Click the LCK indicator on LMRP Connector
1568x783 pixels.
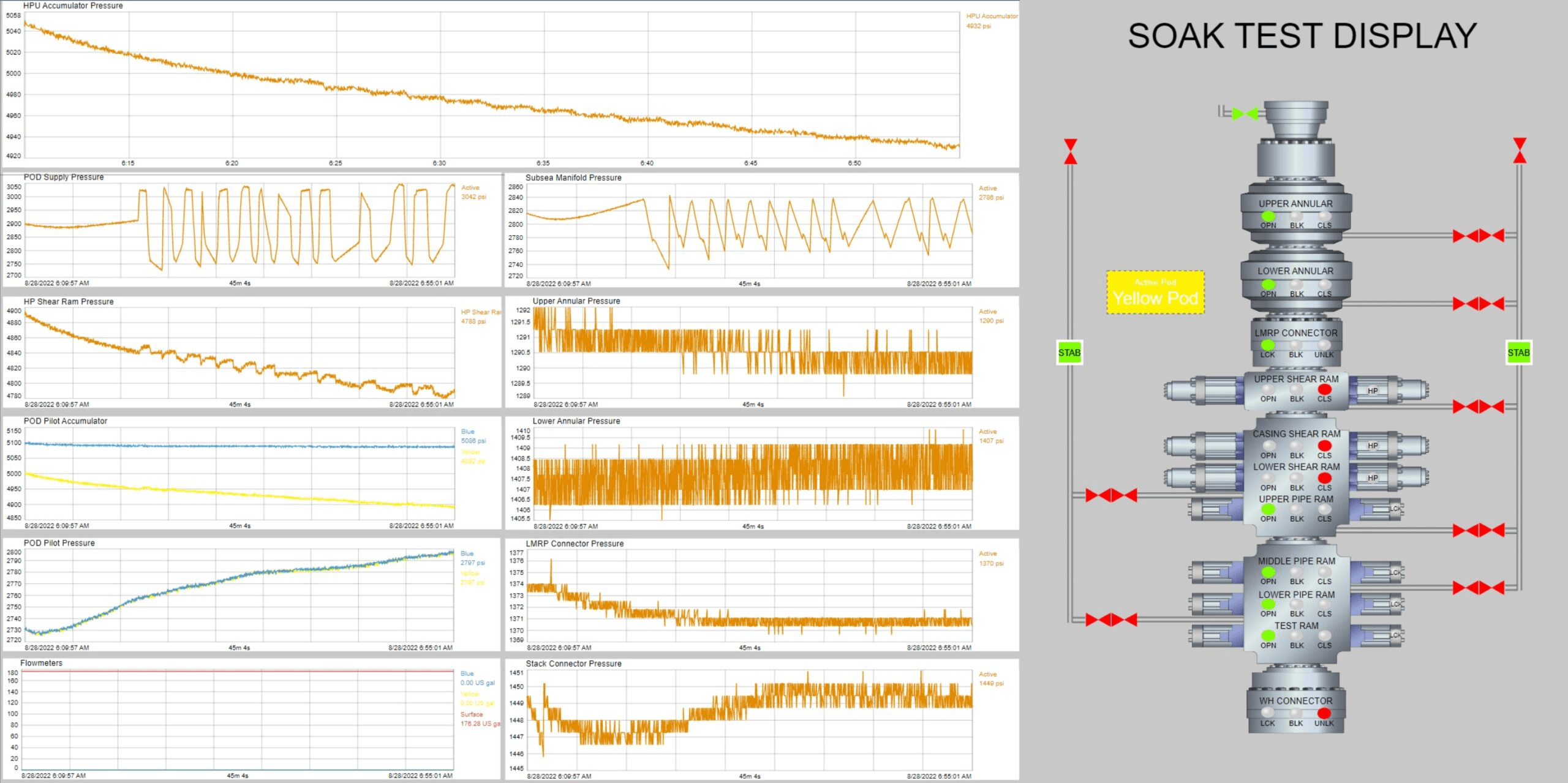click(1267, 345)
